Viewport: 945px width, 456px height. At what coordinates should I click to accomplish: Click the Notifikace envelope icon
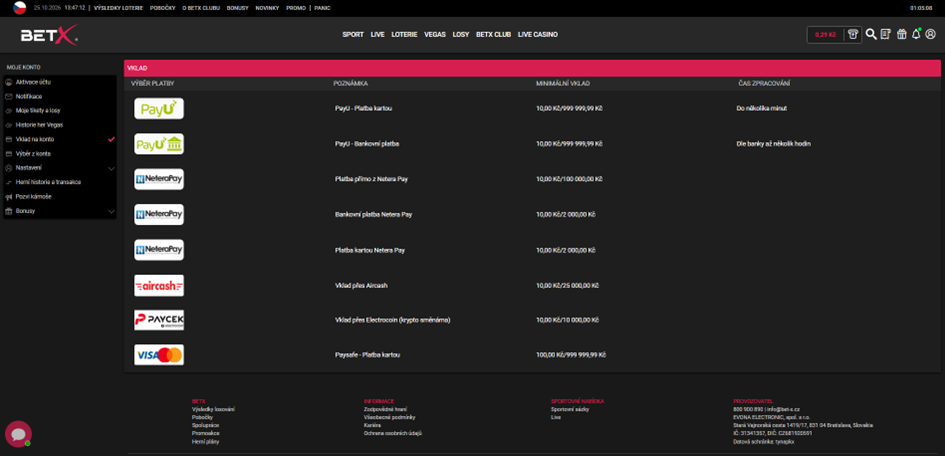click(x=8, y=96)
